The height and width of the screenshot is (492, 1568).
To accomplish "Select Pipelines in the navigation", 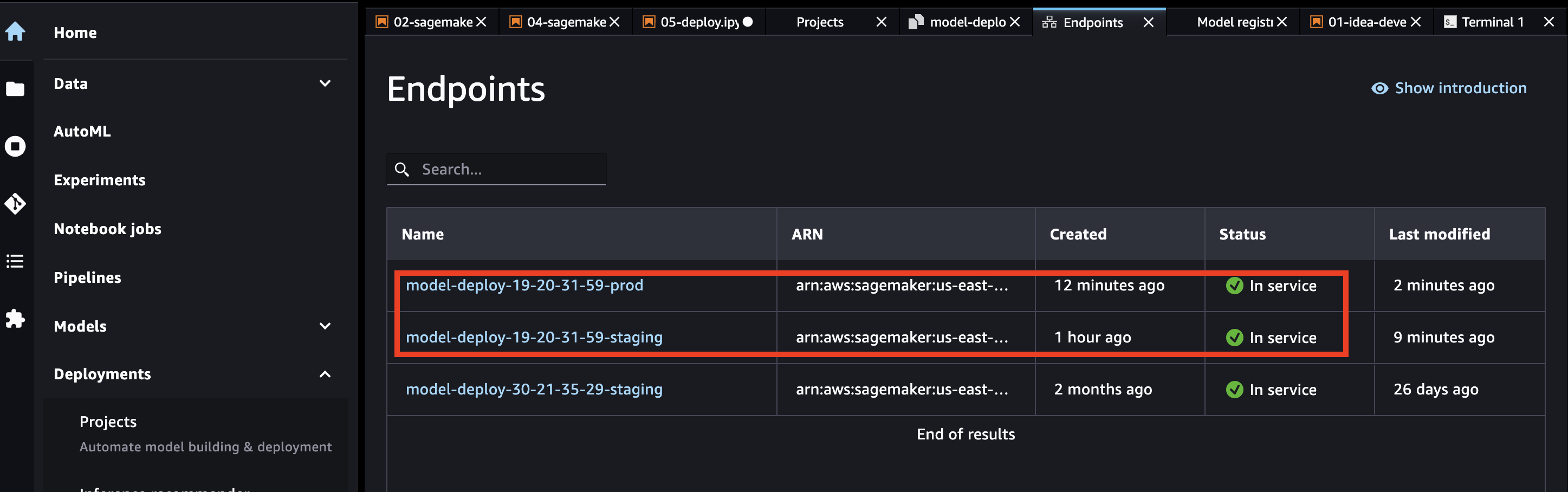I will [x=87, y=277].
